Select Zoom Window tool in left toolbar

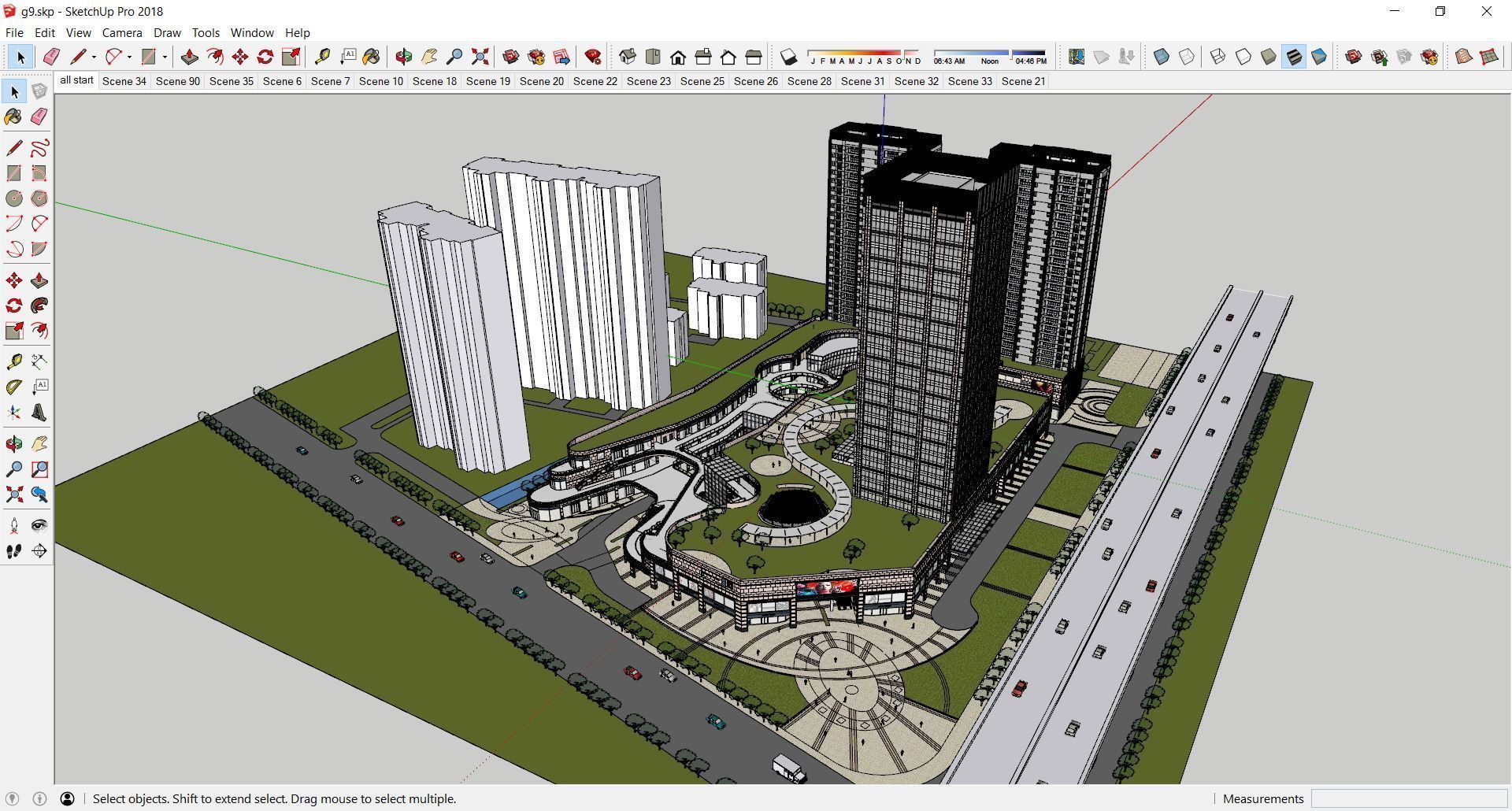(39, 469)
